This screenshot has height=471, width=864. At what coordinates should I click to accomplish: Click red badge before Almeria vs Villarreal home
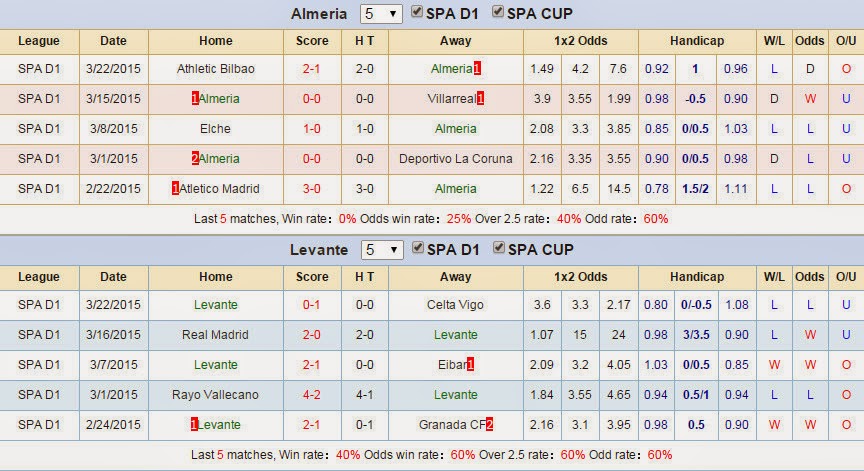(x=195, y=99)
